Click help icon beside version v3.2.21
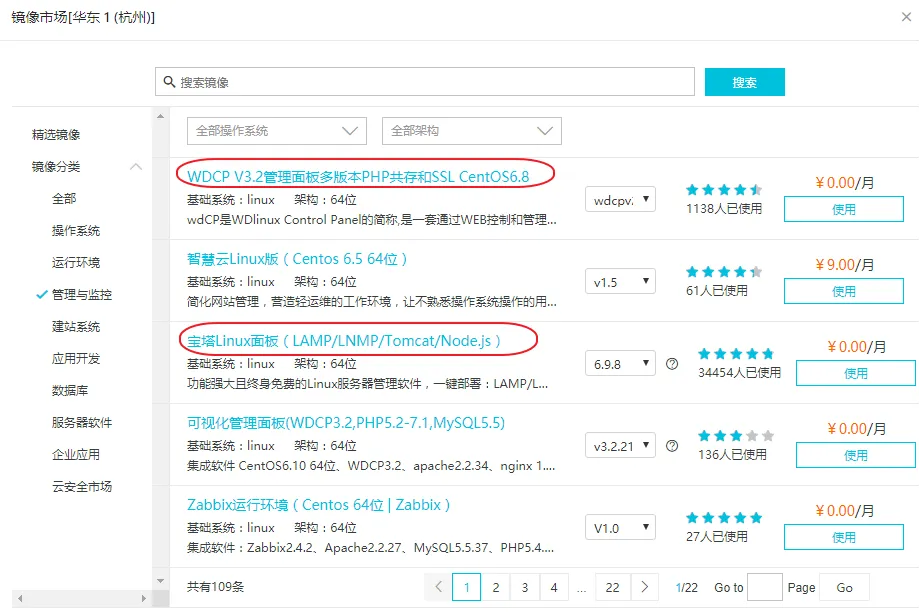Image resolution: width=920 pixels, height=616 pixels. pos(672,446)
